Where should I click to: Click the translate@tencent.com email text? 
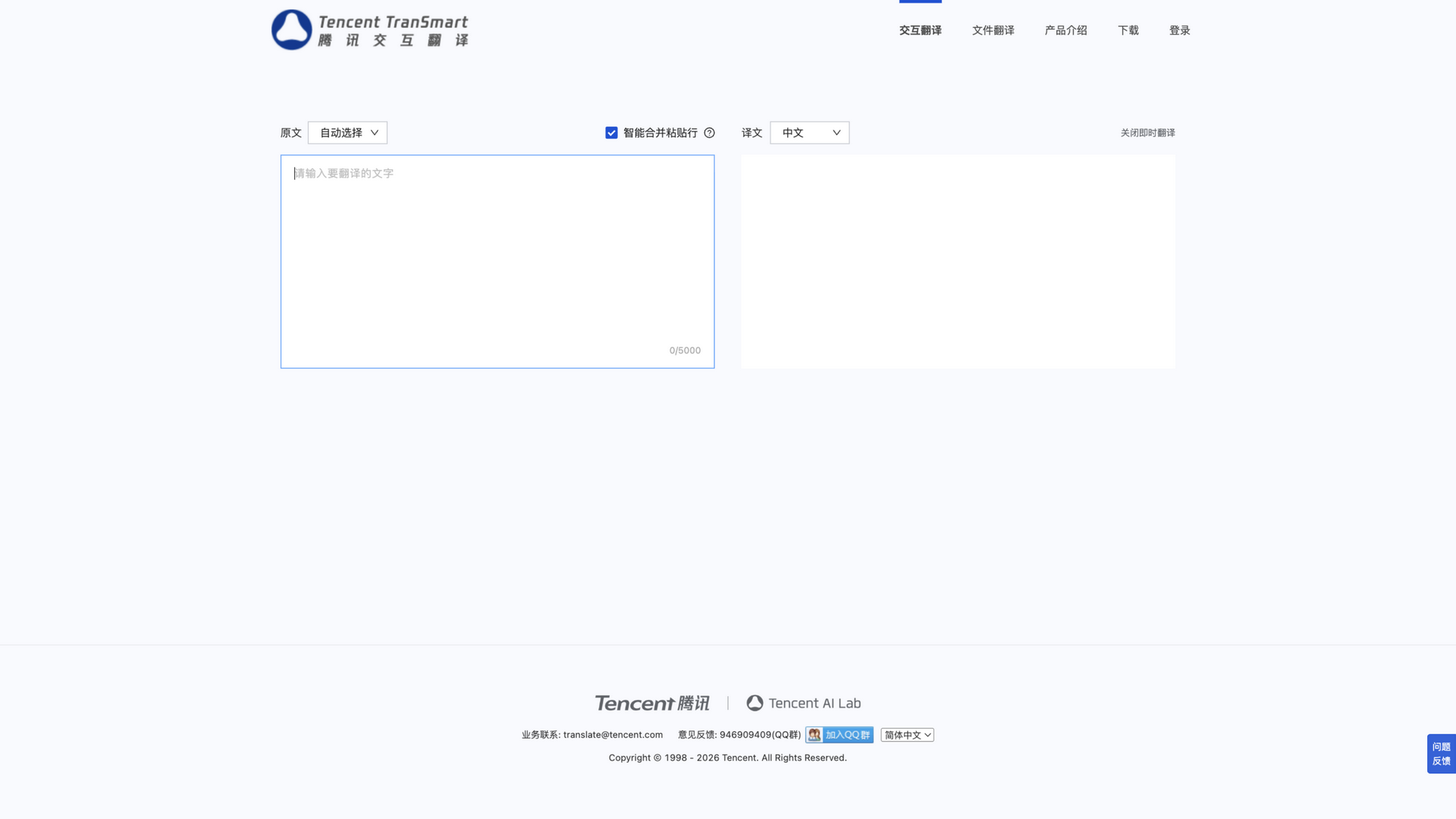(613, 735)
